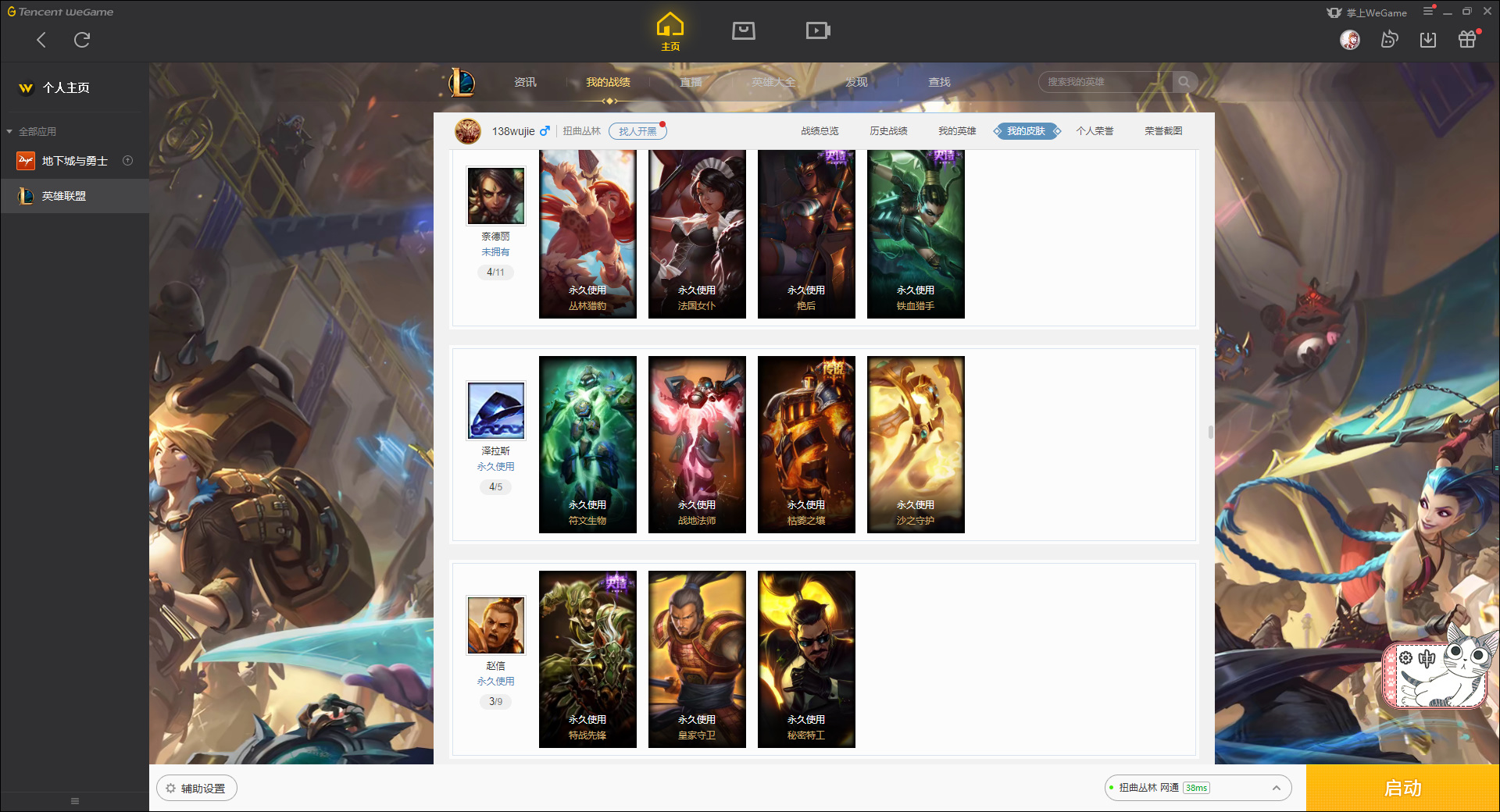Switch to the 发现 tab

[x=856, y=82]
